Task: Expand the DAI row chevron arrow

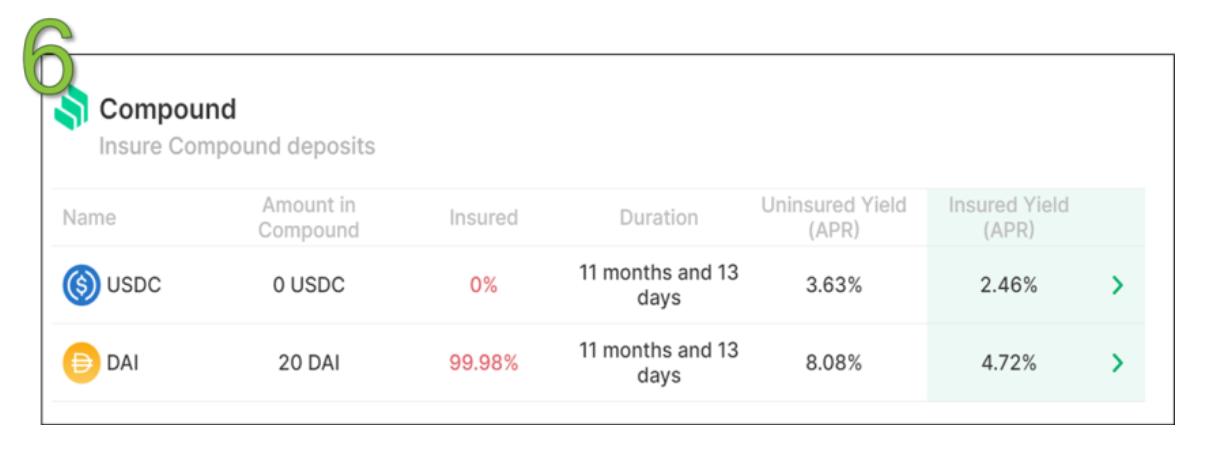Action: 1117,363
